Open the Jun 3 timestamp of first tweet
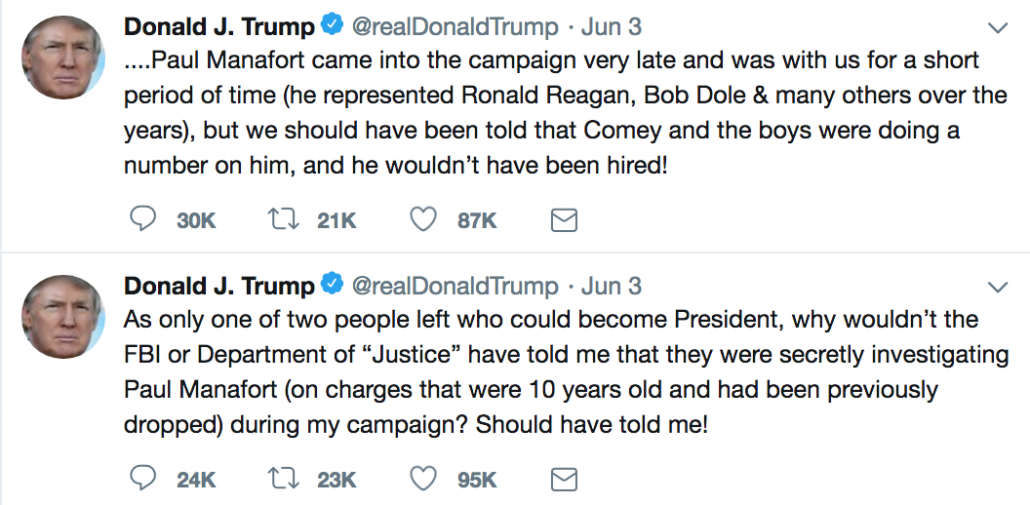 [611, 27]
